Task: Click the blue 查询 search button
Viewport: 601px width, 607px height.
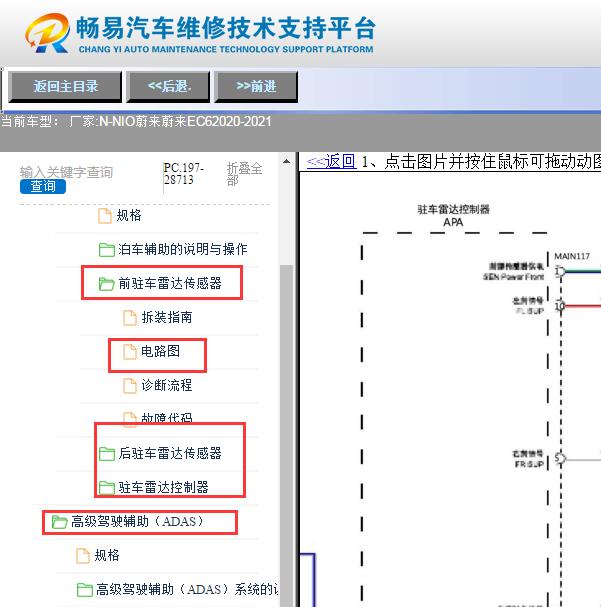Action: [43, 187]
